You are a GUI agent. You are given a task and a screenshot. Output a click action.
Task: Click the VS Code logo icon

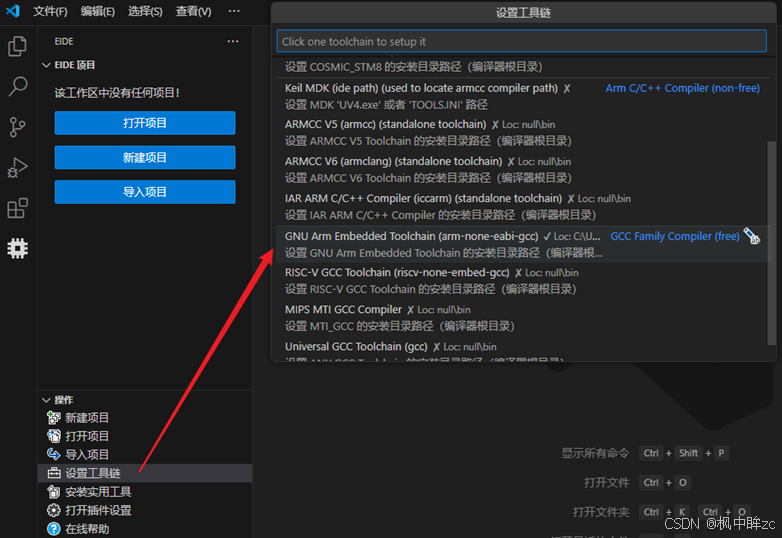coord(12,10)
